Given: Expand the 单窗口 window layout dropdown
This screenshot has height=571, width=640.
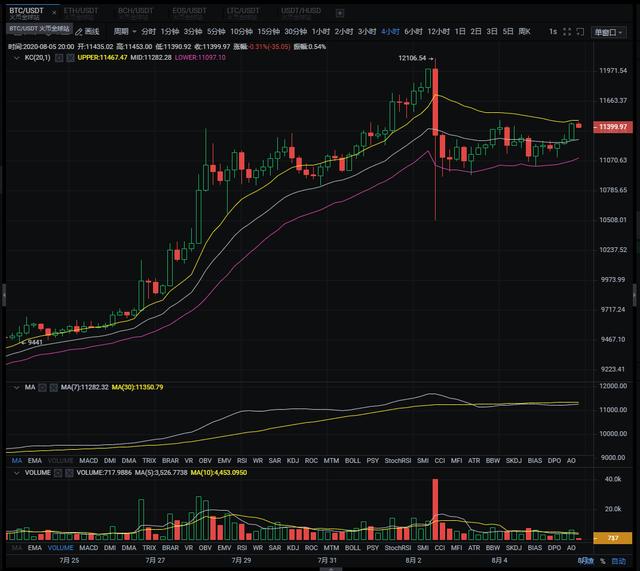Looking at the screenshot, I should click(x=606, y=31).
